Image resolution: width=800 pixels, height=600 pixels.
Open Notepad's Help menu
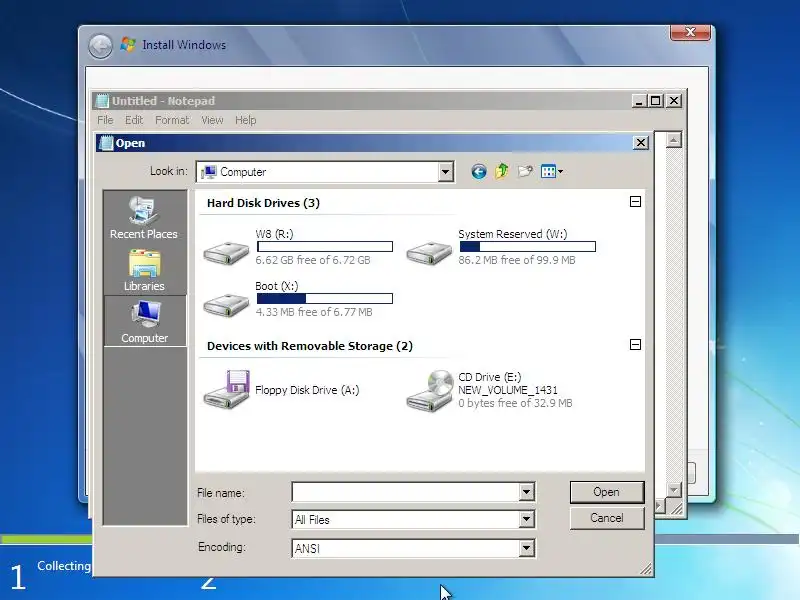(x=245, y=120)
